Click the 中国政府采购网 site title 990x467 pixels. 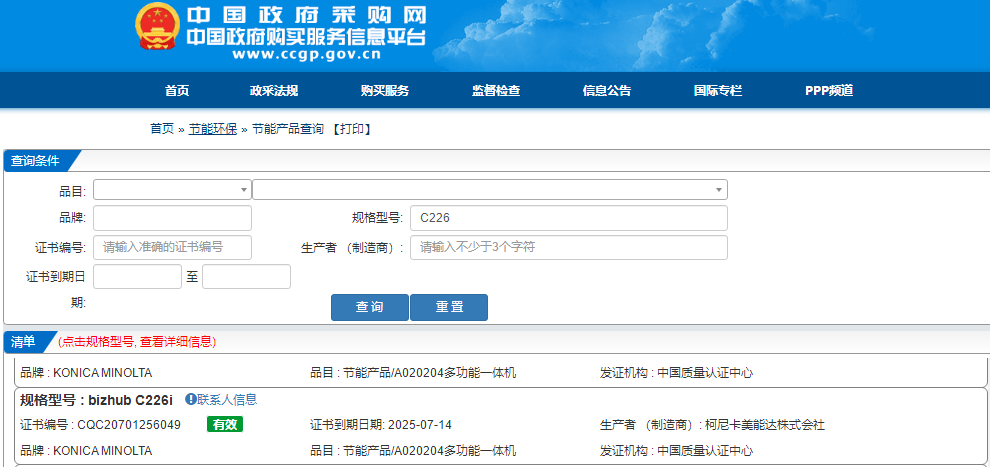306,15
